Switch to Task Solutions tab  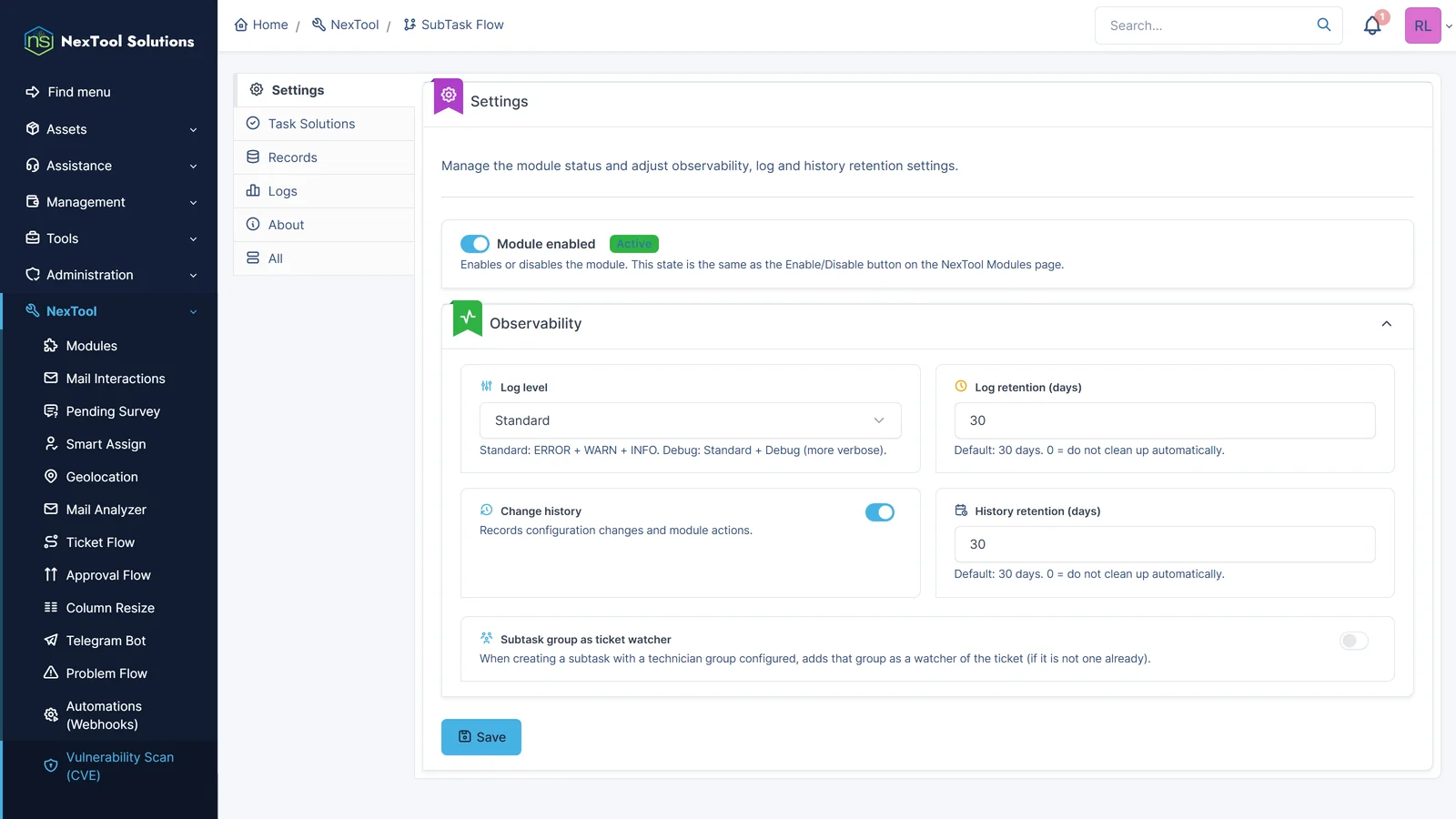point(324,124)
